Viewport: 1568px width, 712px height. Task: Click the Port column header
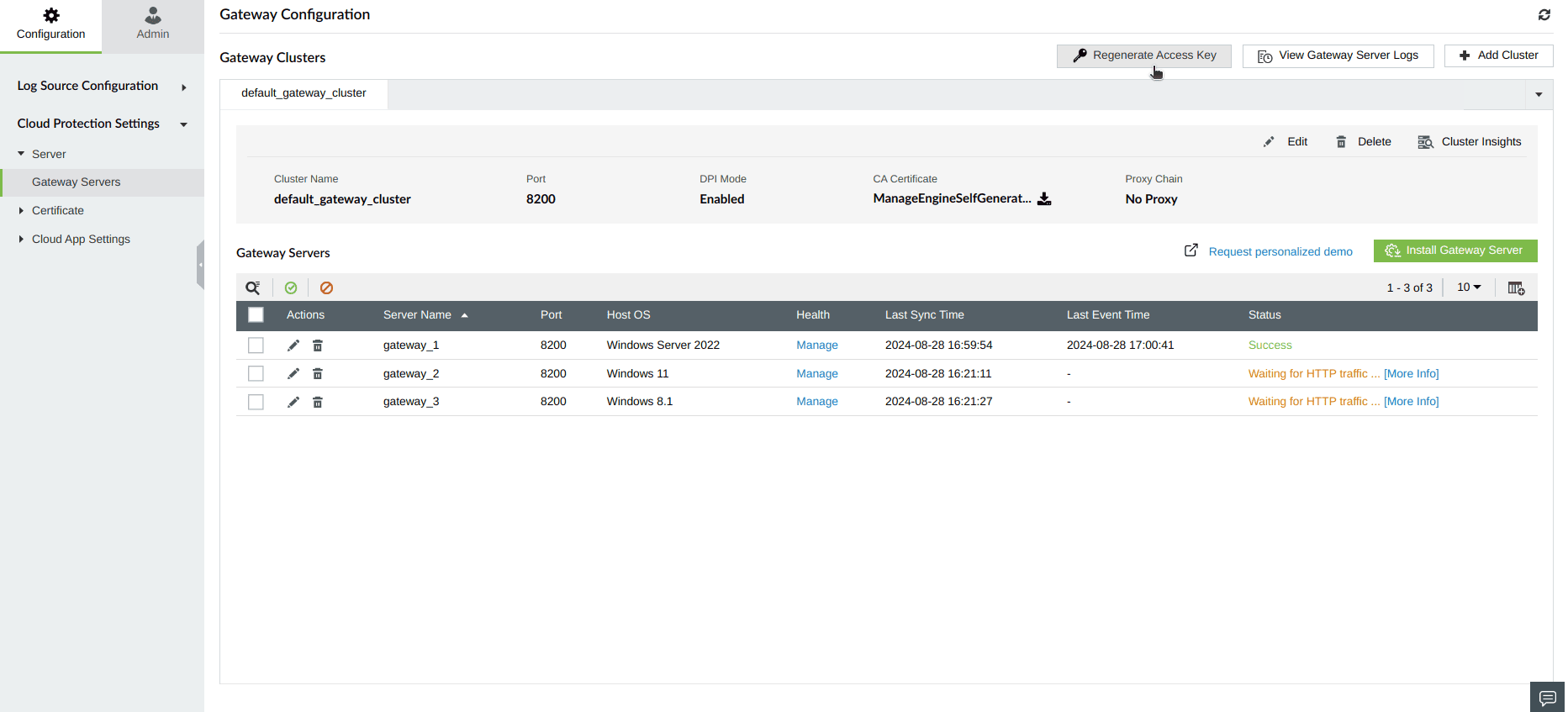click(552, 315)
